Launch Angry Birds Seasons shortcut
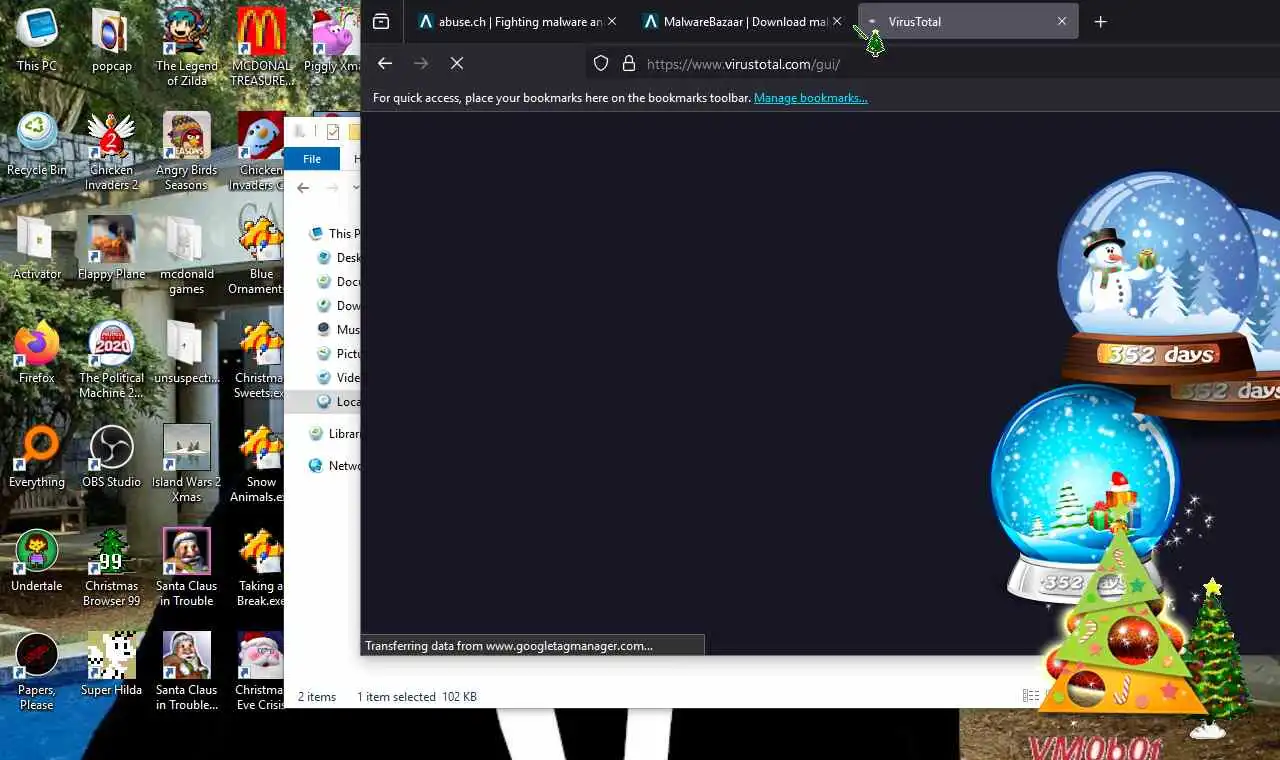This screenshot has height=760, width=1280. pyautogui.click(x=187, y=151)
